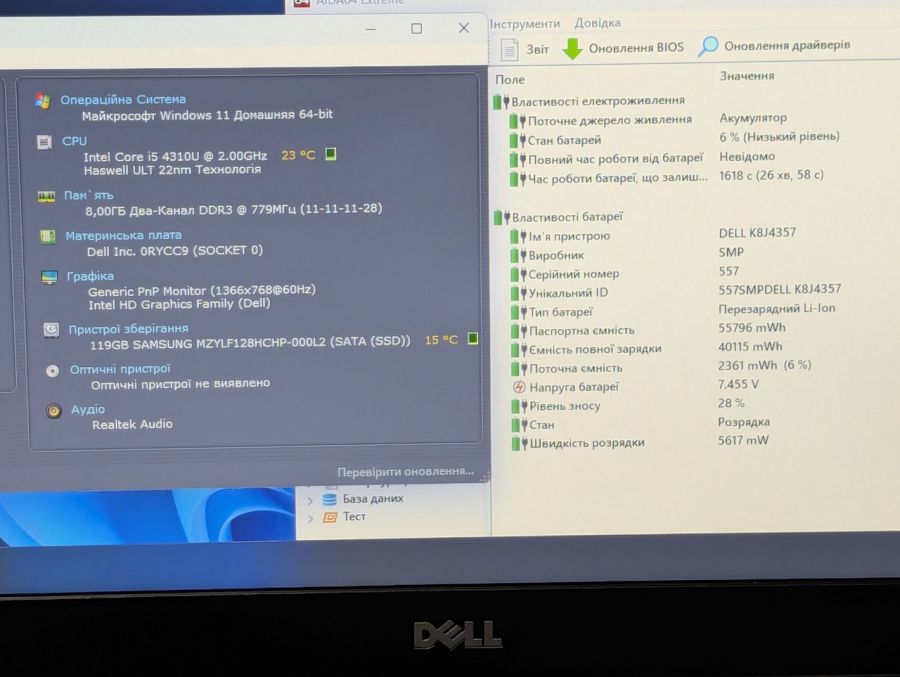Click the RAM module icon beside Пам'ять
Screen dimensions: 900x677
coord(46,197)
